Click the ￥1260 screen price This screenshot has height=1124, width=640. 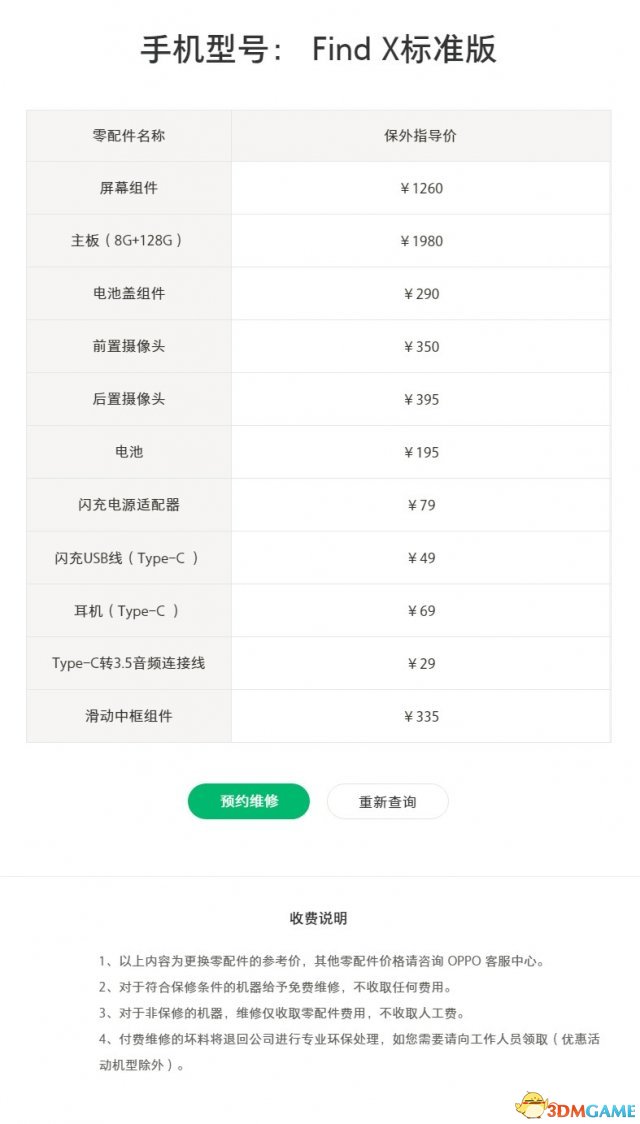click(421, 189)
